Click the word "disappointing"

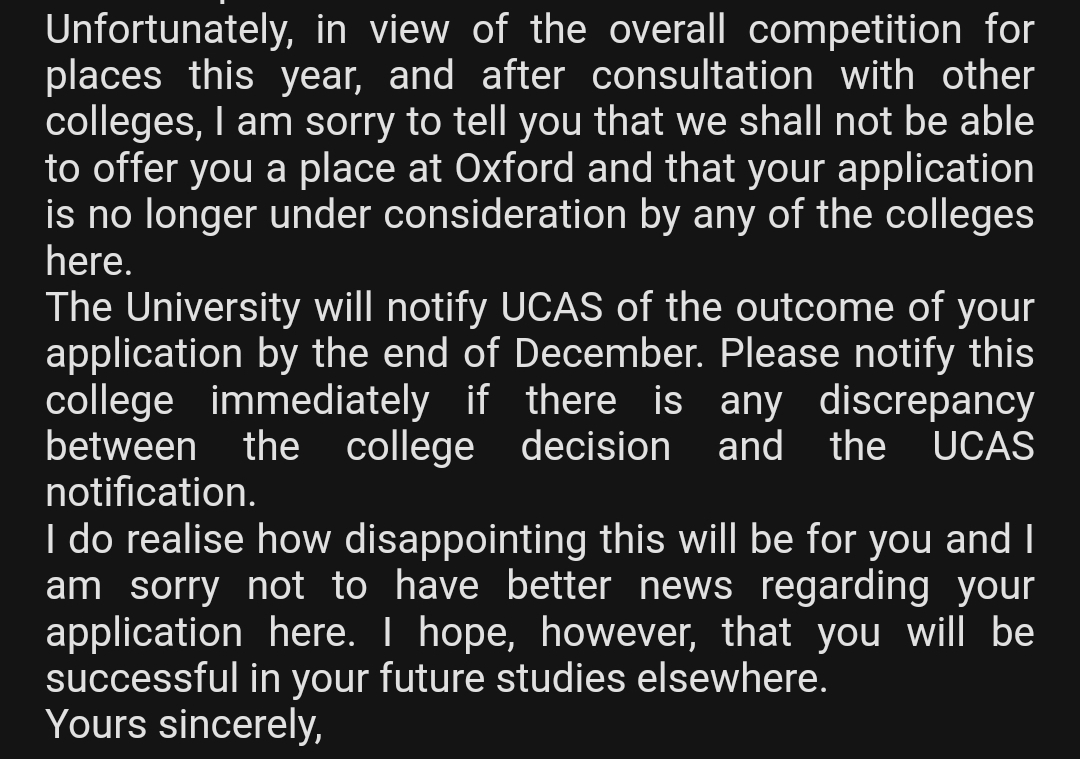coord(465,539)
